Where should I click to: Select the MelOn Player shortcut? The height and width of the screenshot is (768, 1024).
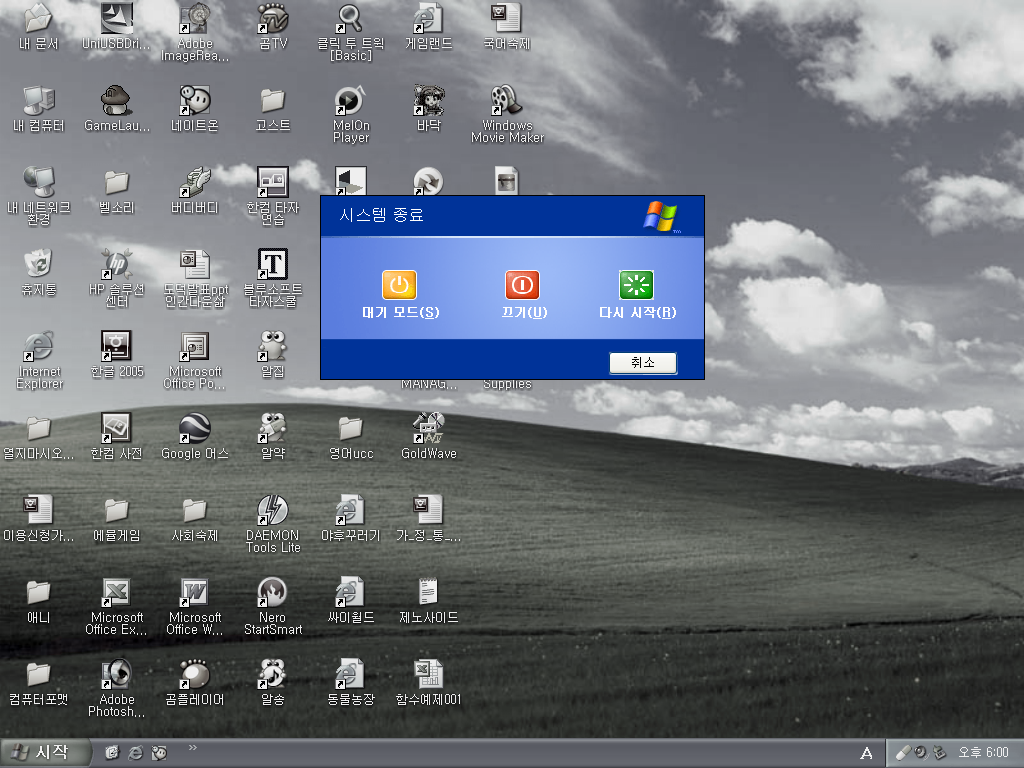(351, 115)
